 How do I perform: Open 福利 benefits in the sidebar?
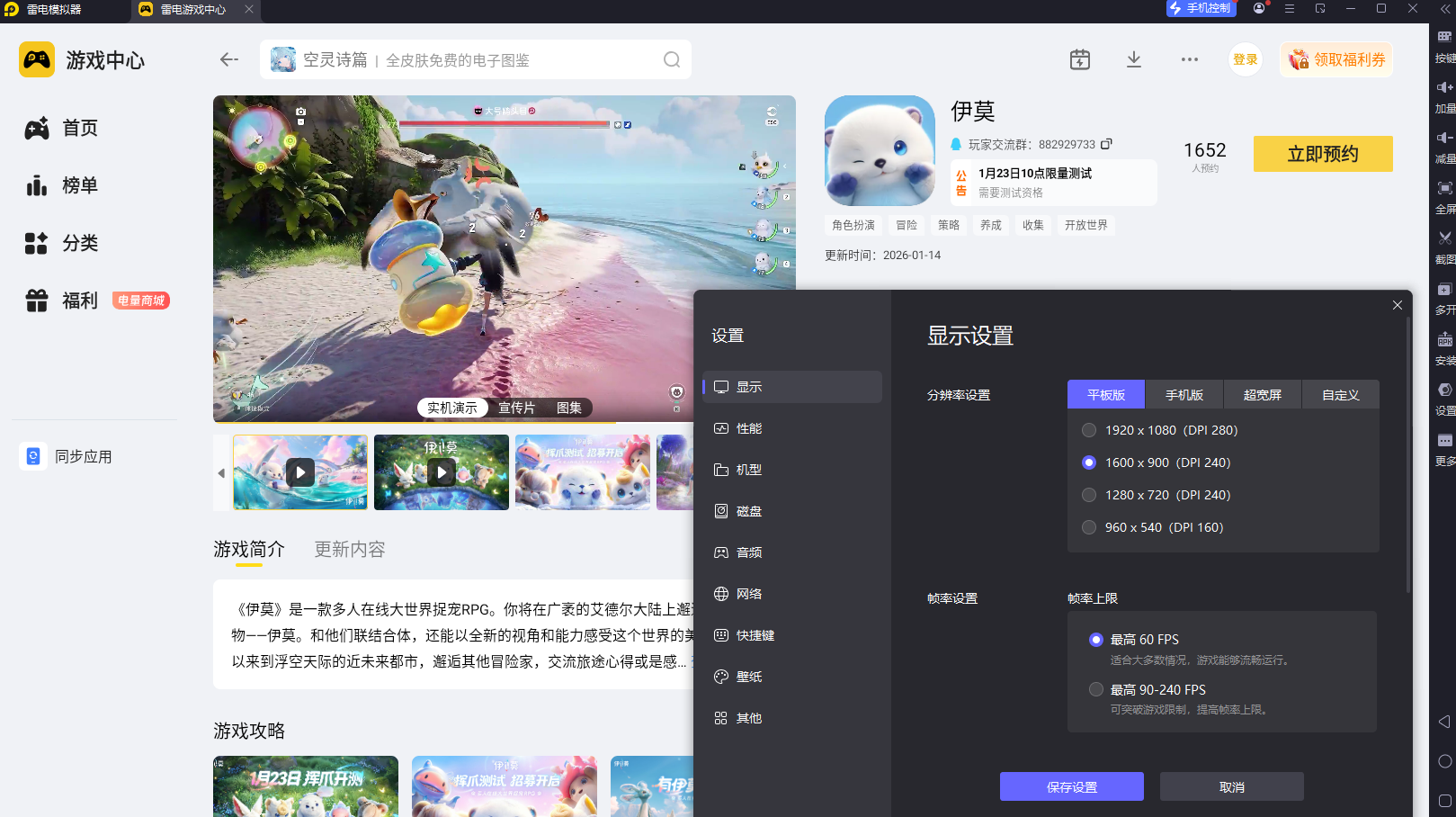61,301
